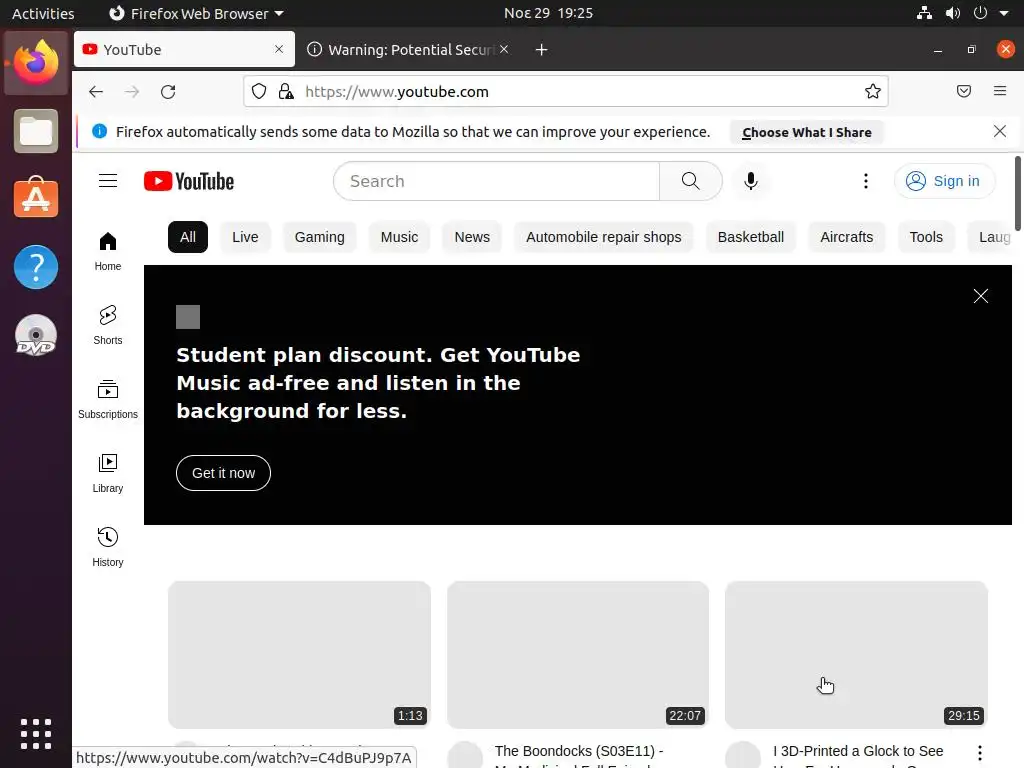Screen dimensions: 1024x768
Task: Select the Music filter chip
Action: (399, 237)
